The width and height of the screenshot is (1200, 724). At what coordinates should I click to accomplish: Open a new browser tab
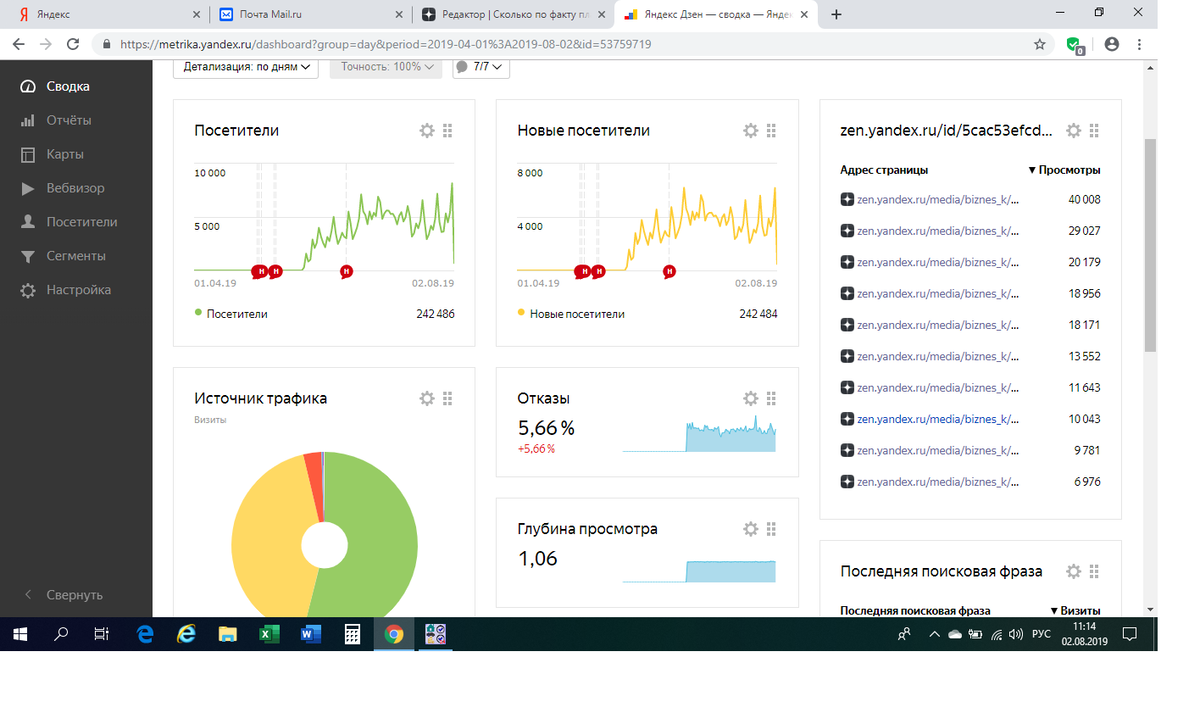(x=836, y=14)
